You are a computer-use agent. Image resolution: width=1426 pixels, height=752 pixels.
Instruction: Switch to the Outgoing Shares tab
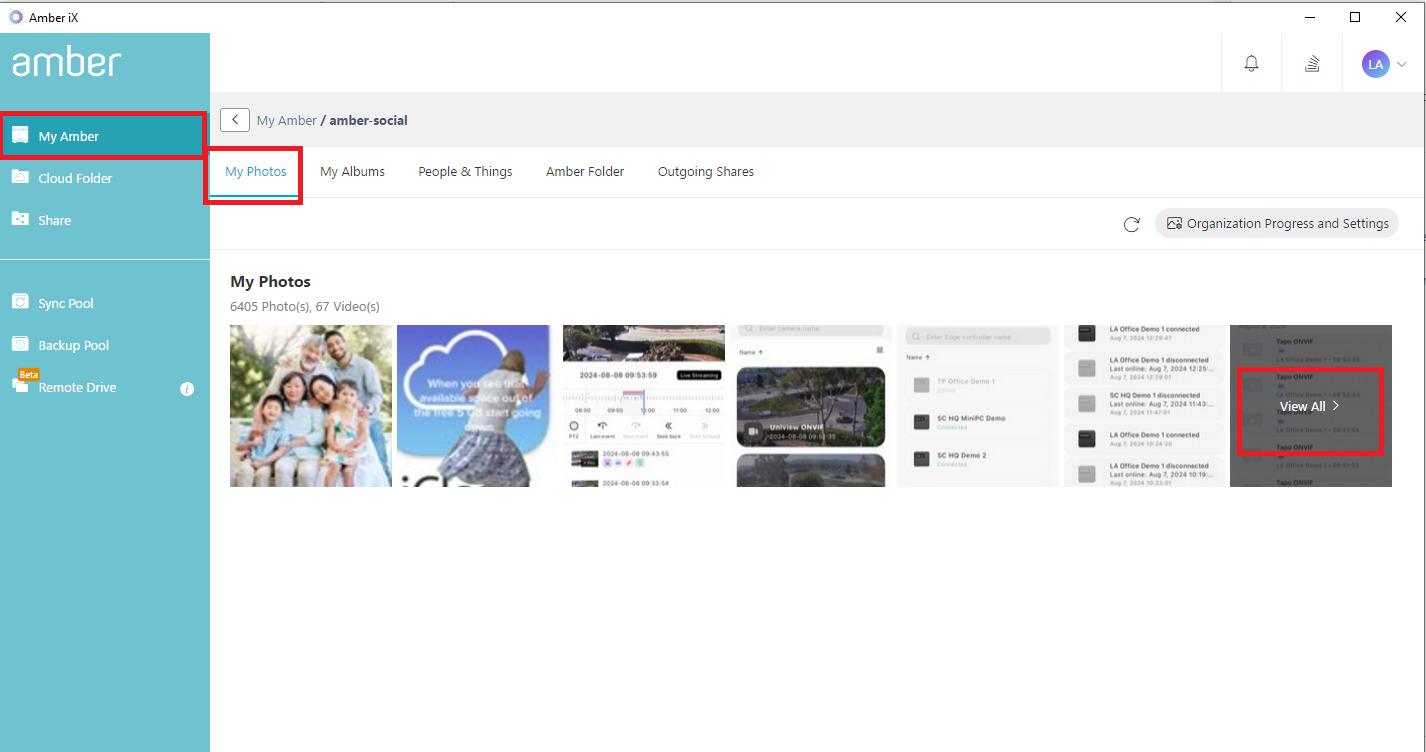(x=706, y=172)
